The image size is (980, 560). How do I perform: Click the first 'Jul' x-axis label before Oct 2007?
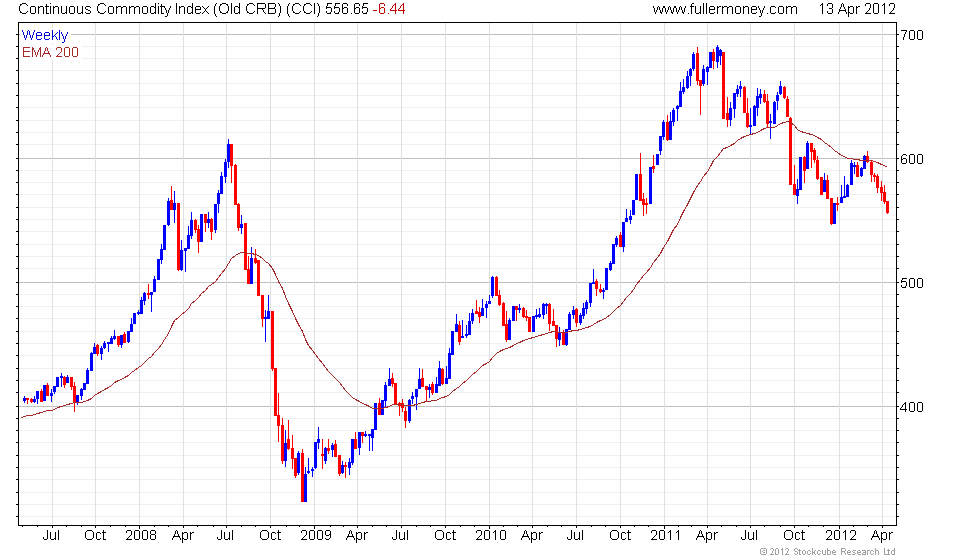click(51, 536)
